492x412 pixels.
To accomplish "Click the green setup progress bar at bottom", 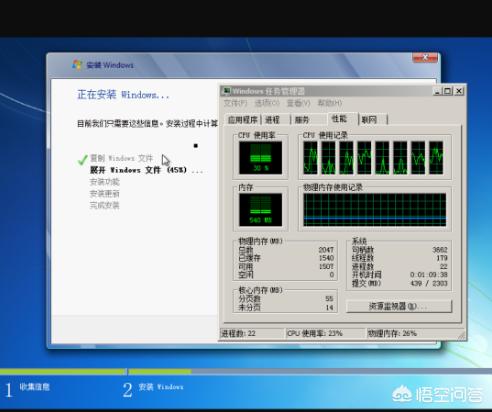I will (96, 371).
